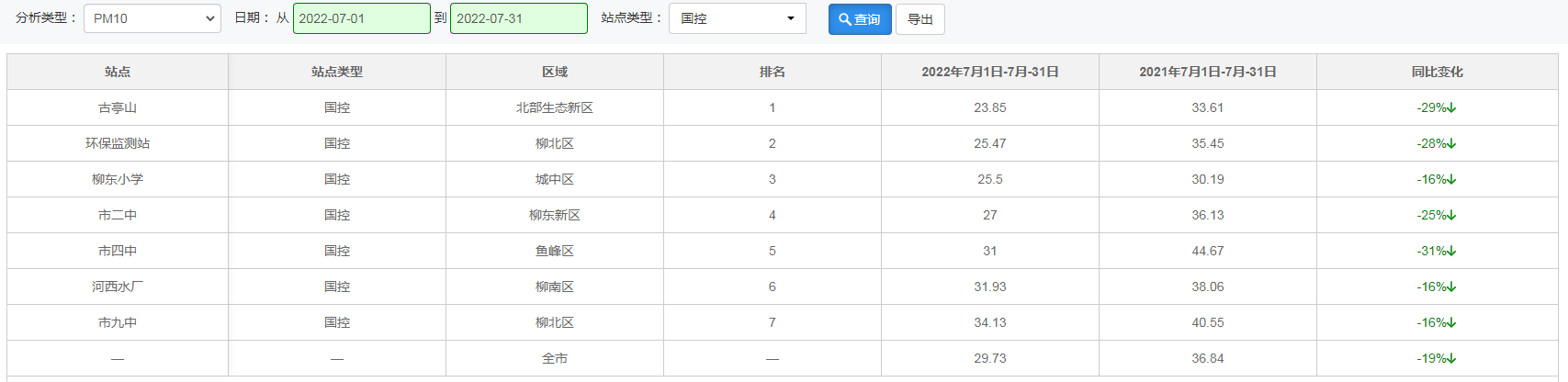Viewport: 1568px width, 382px height.
Task: Click the 区域 column header
Action: (555, 72)
